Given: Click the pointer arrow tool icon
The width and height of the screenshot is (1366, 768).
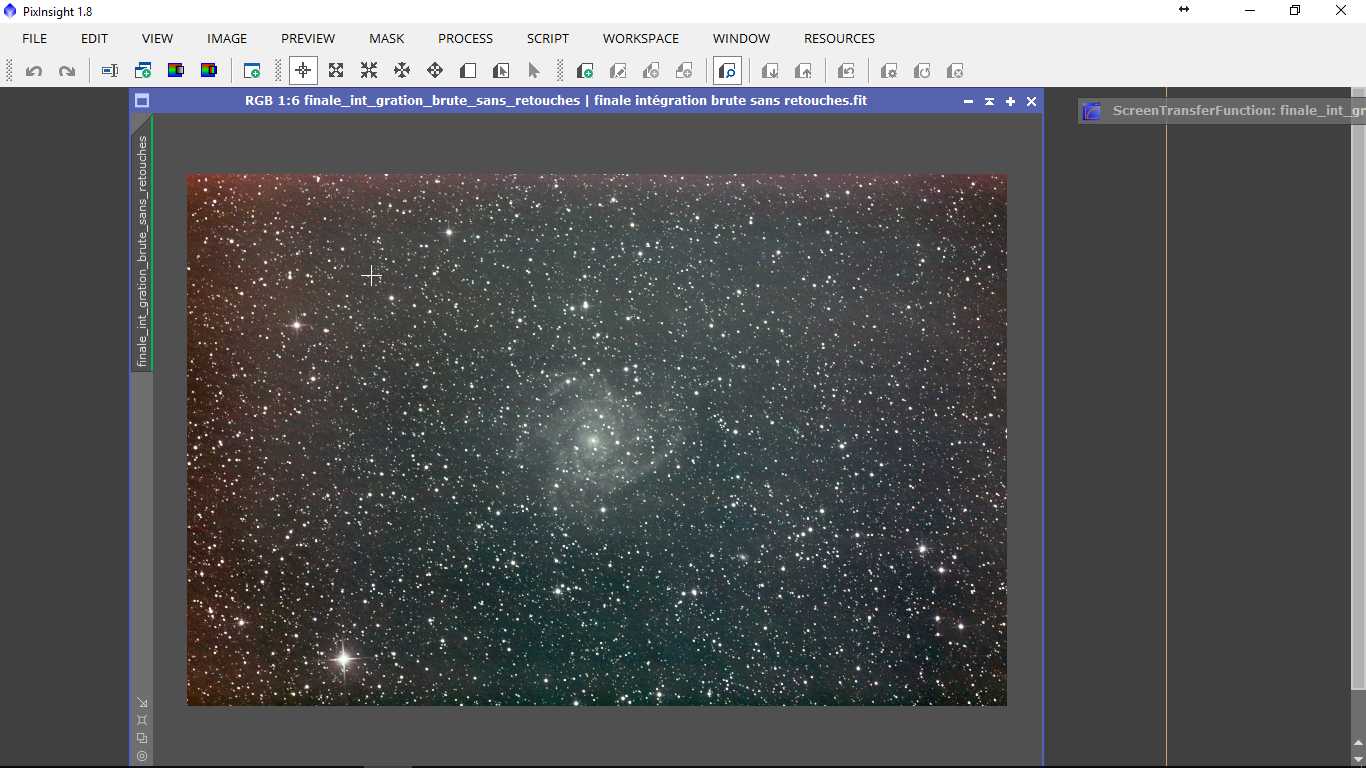Looking at the screenshot, I should pos(534,71).
